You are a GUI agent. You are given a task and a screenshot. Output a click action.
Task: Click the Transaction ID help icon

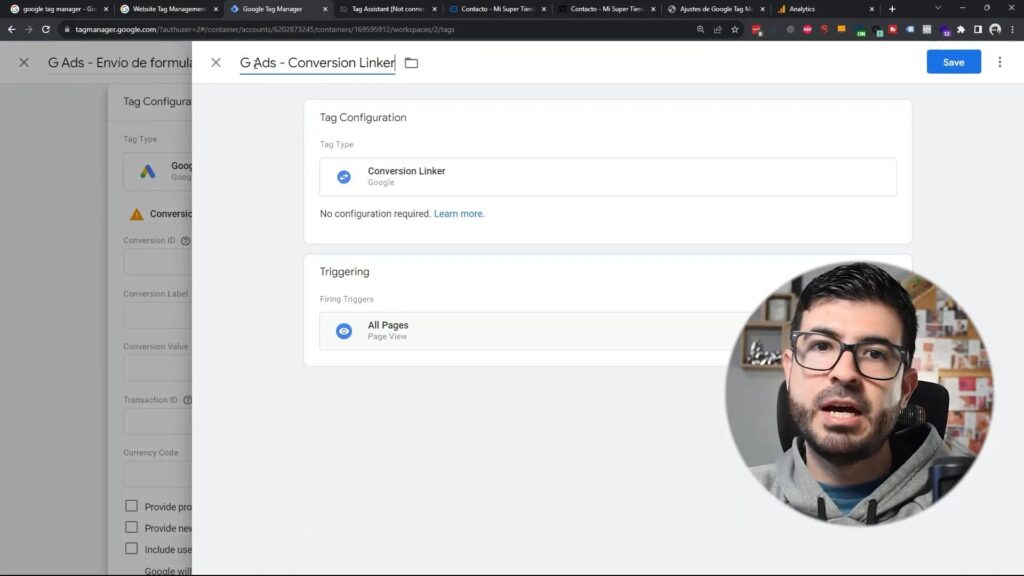(x=188, y=400)
